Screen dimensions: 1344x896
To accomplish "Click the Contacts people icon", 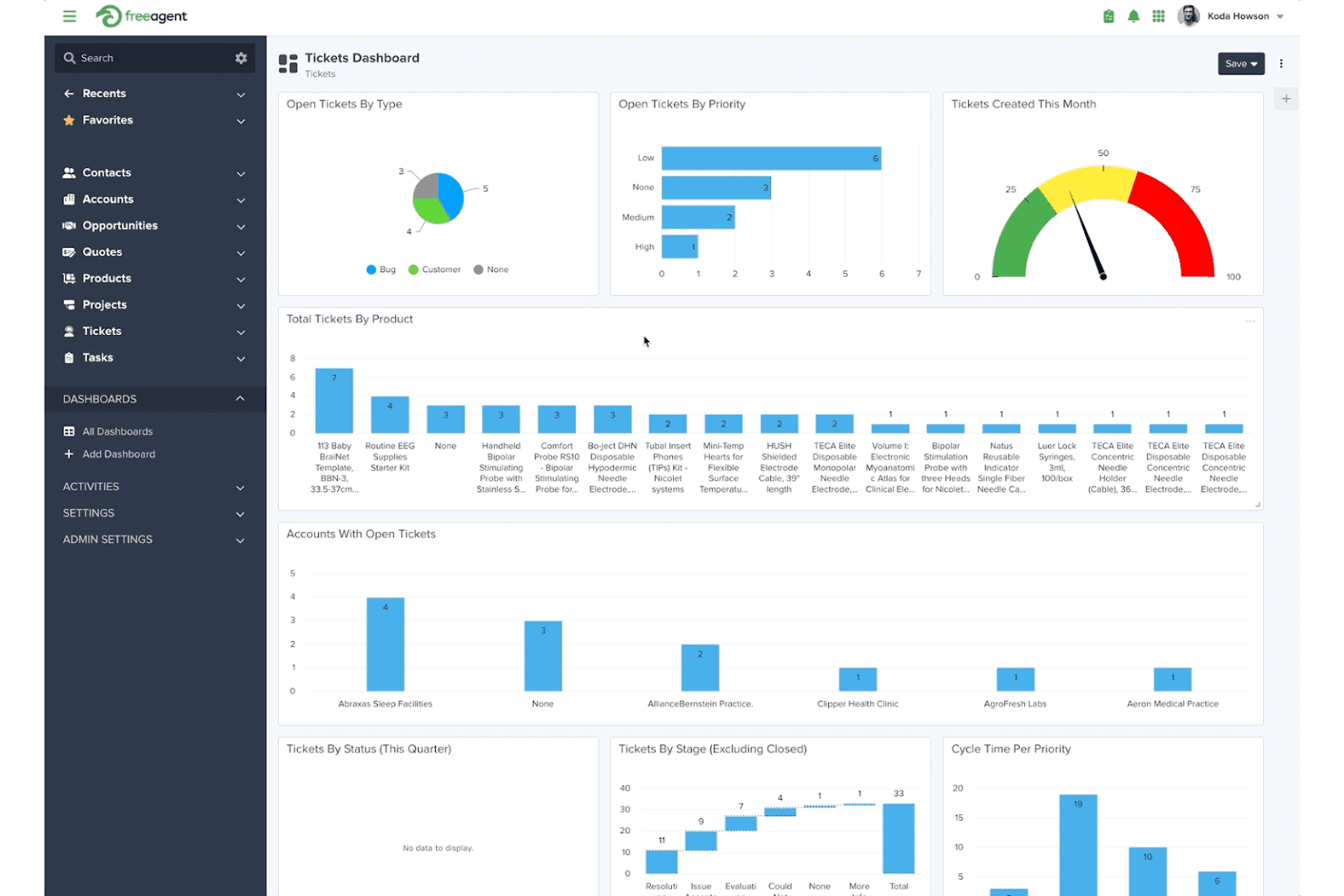I will point(69,172).
